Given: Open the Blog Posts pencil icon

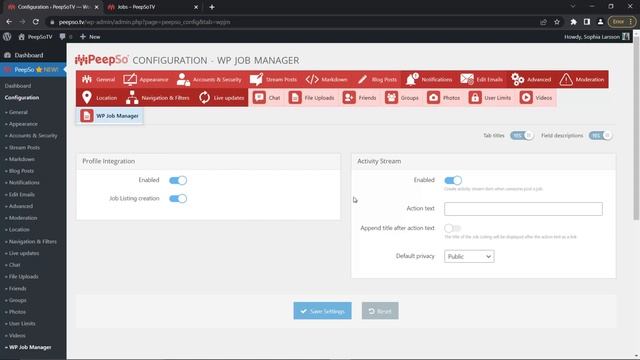Looking at the screenshot, I should point(362,79).
